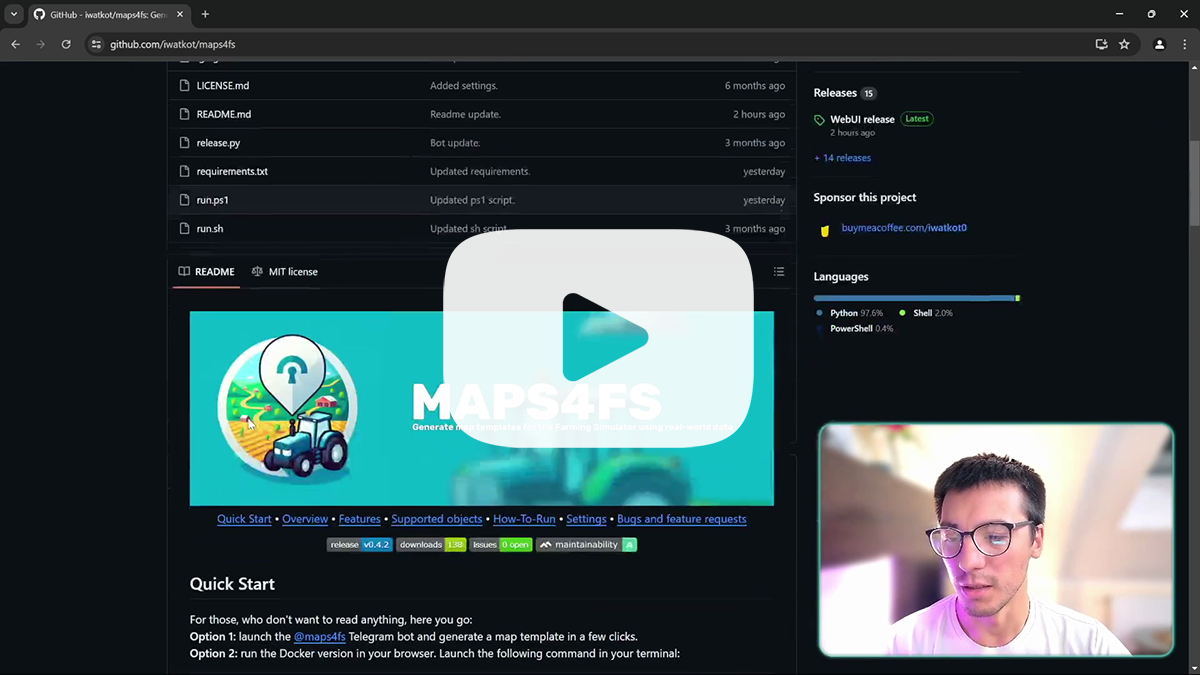This screenshot has height=675, width=1200.
Task: Open the browser profile icon
Action: (1159, 44)
